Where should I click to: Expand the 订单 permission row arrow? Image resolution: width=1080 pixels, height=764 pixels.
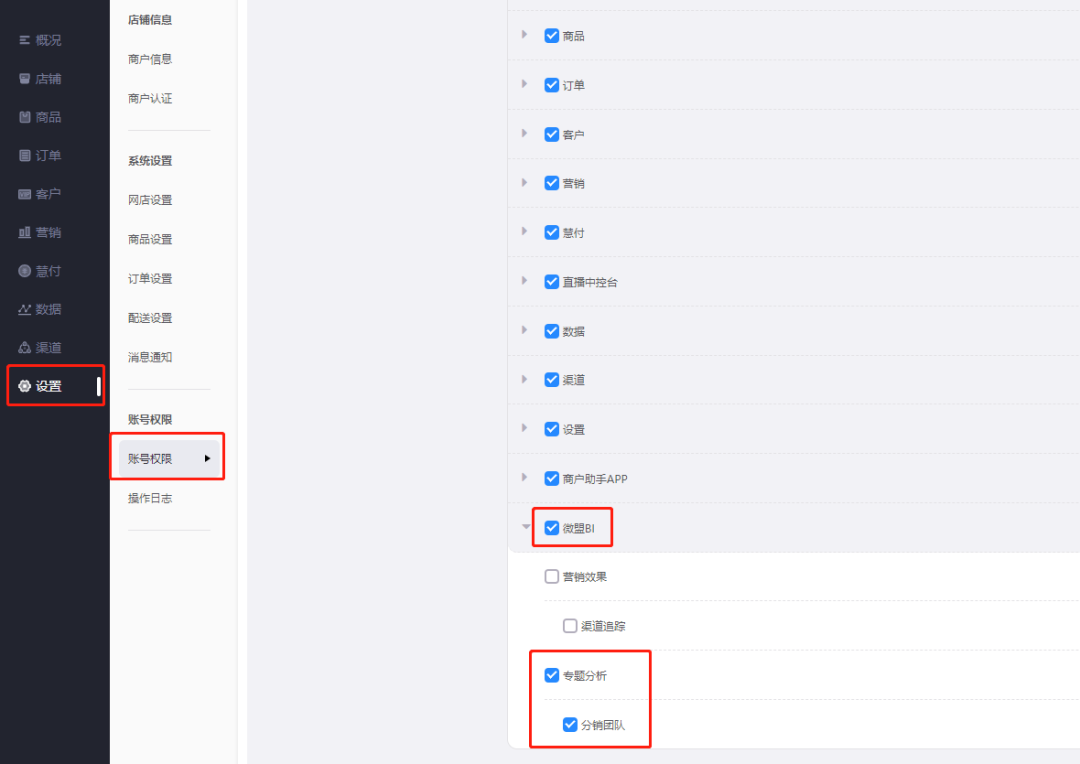pos(524,84)
